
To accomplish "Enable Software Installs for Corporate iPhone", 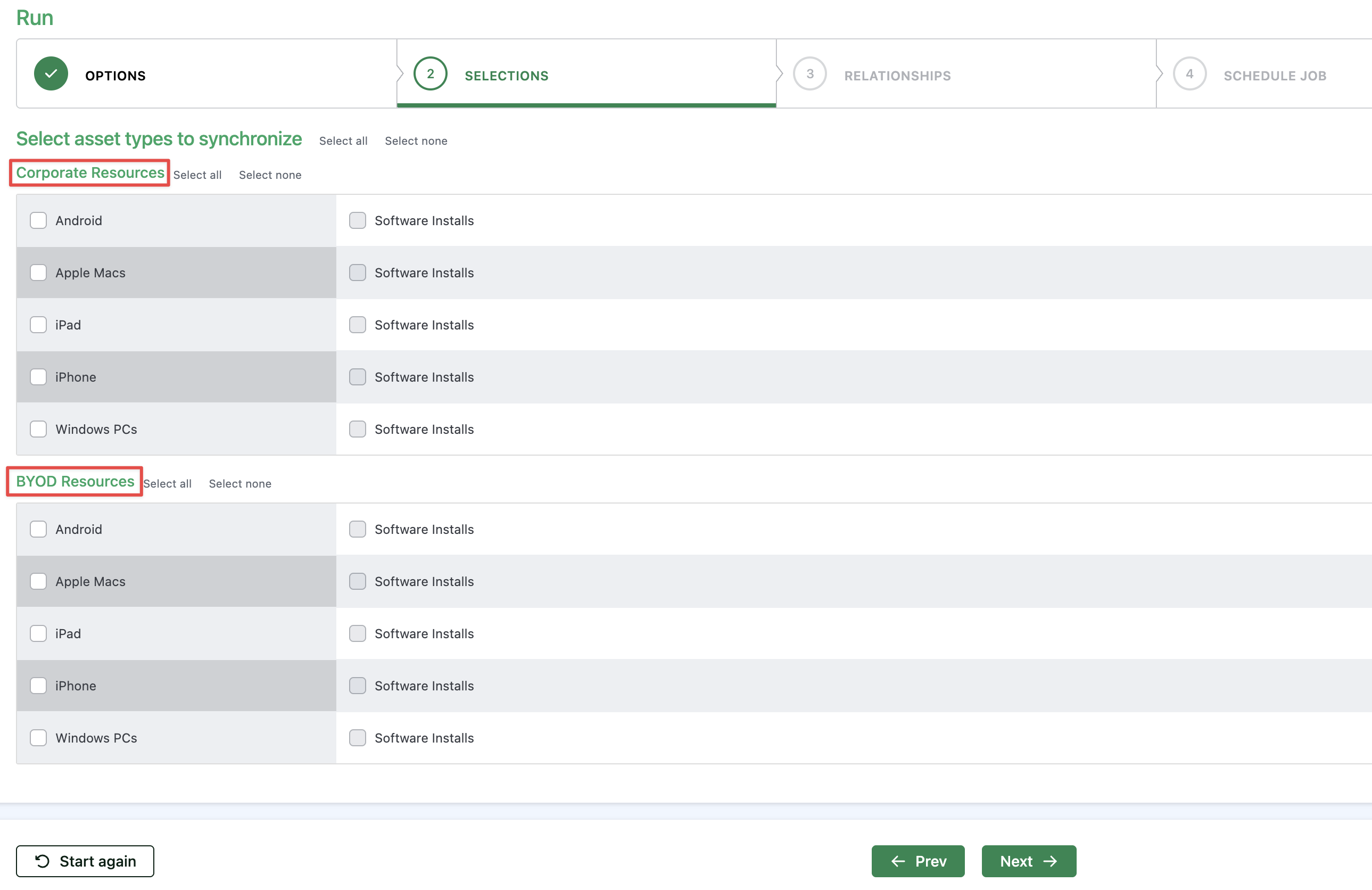I will [x=358, y=377].
